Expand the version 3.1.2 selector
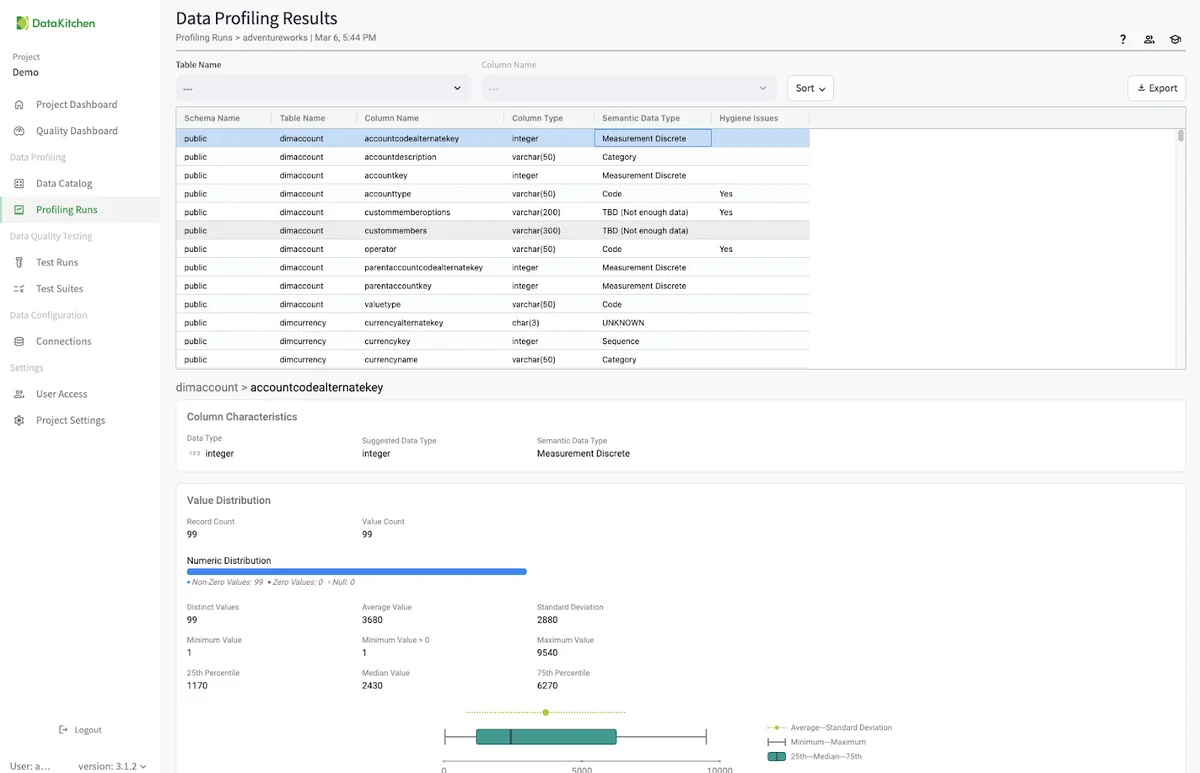This screenshot has width=1200, height=773. pos(112,766)
